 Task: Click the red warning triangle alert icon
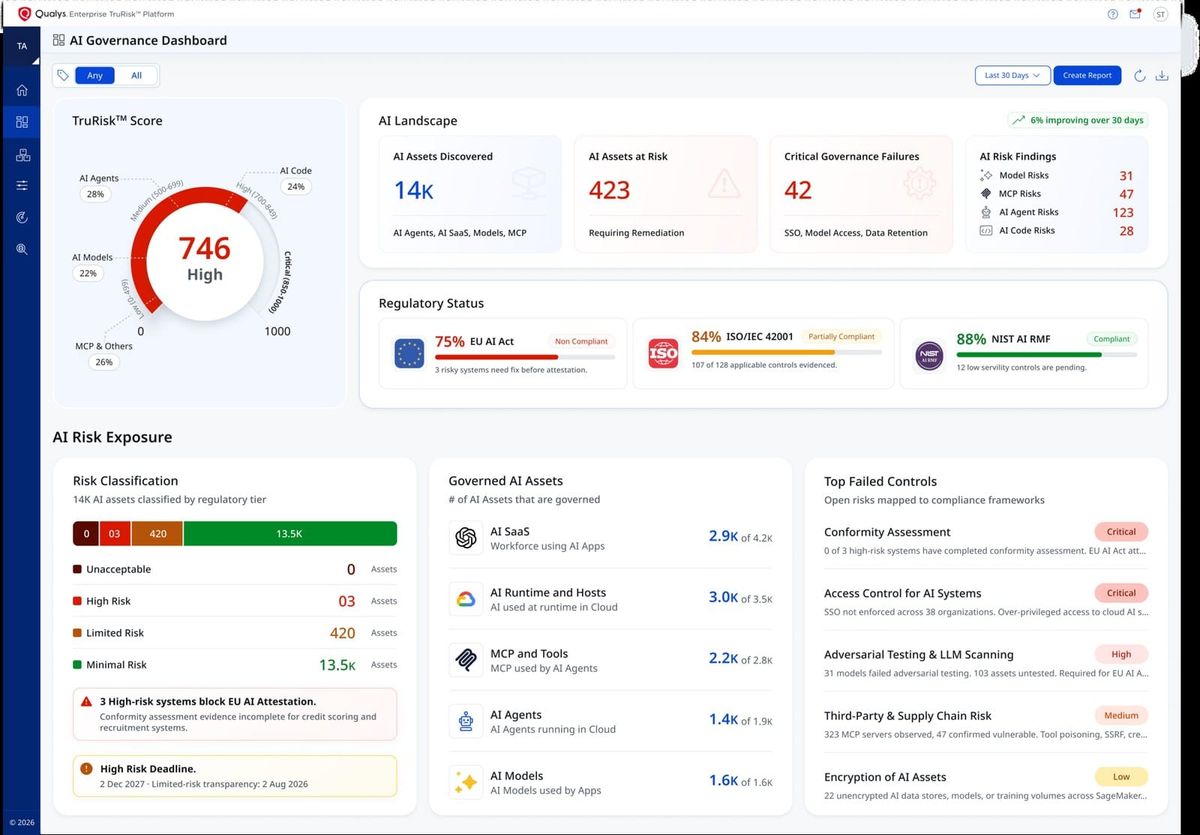click(x=88, y=702)
